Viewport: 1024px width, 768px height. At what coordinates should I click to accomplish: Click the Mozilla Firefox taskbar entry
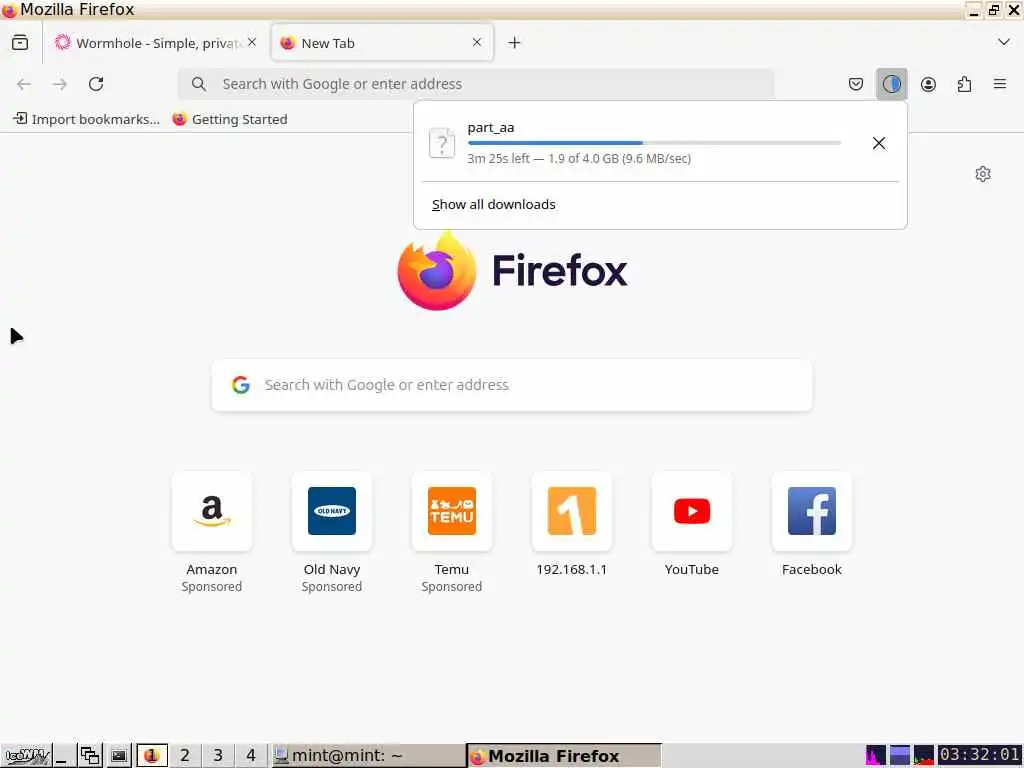pos(564,756)
